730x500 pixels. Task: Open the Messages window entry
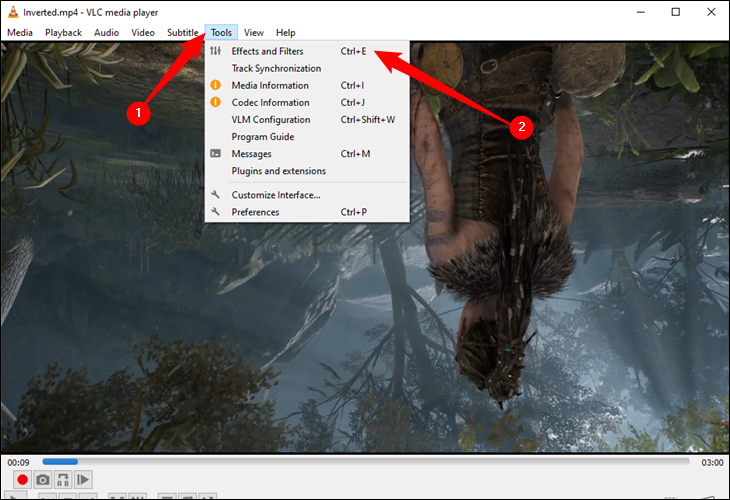point(251,154)
